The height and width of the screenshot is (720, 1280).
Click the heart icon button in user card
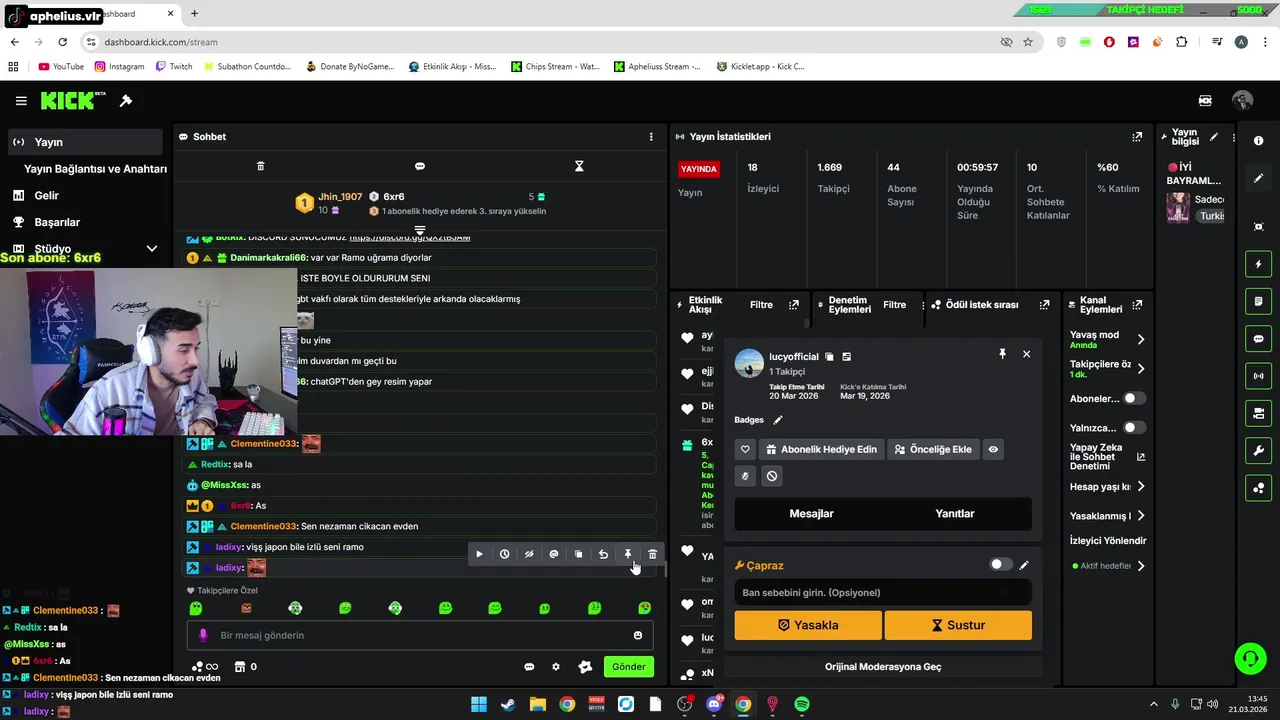[x=745, y=450]
